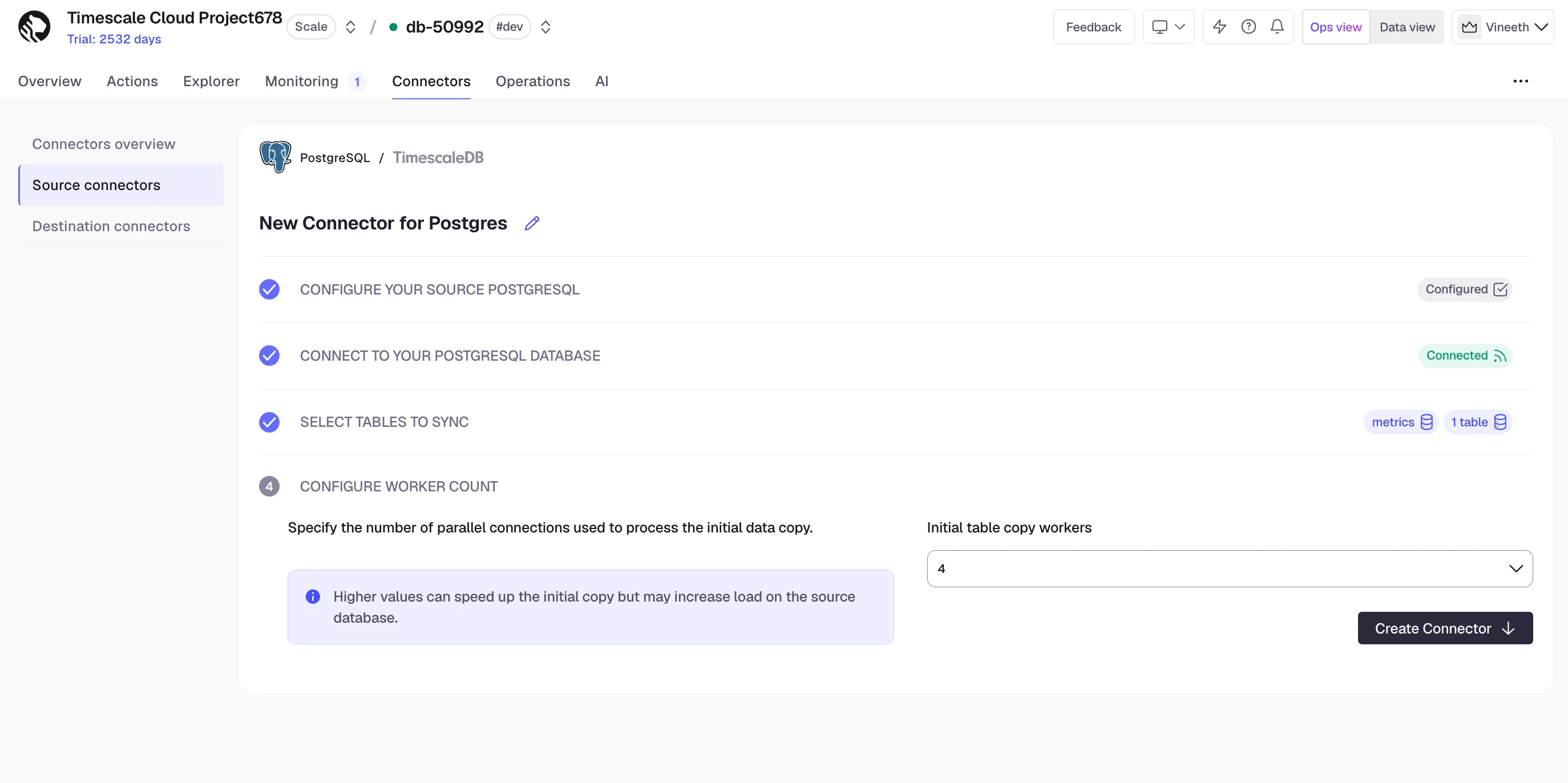Click the Configured status badge
This screenshot has width=1568, height=783.
tap(1465, 289)
